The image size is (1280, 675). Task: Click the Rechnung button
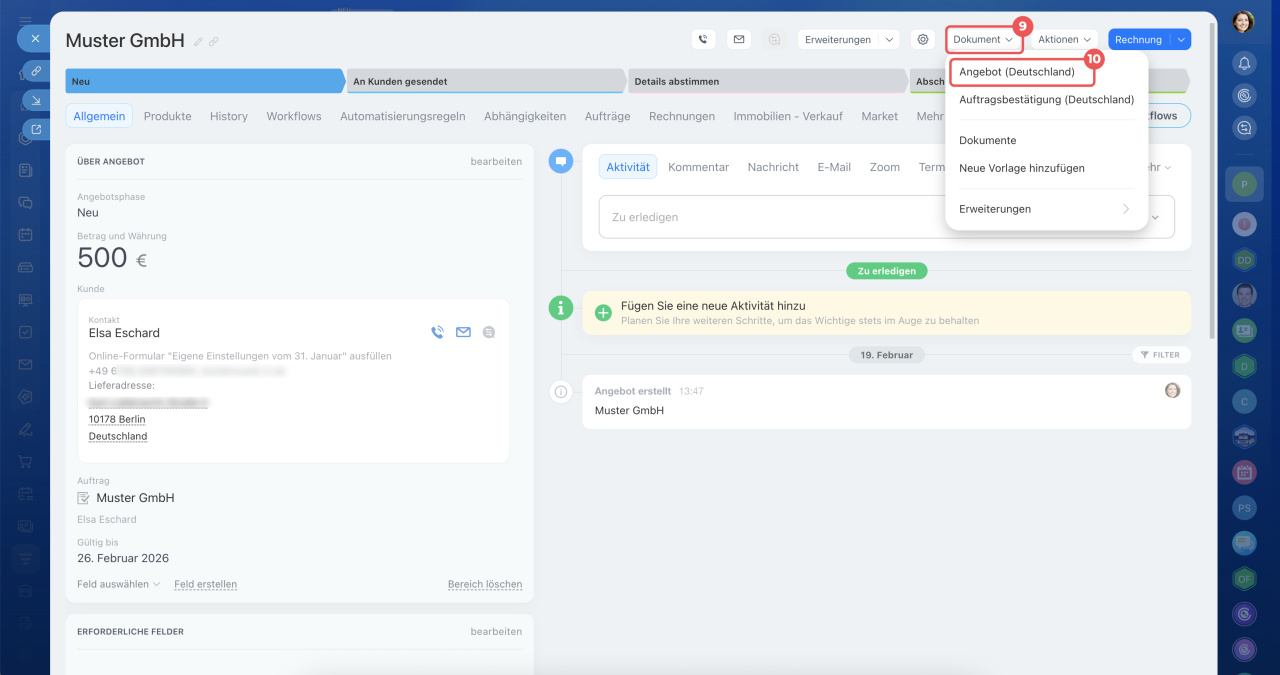pyautogui.click(x=1139, y=40)
